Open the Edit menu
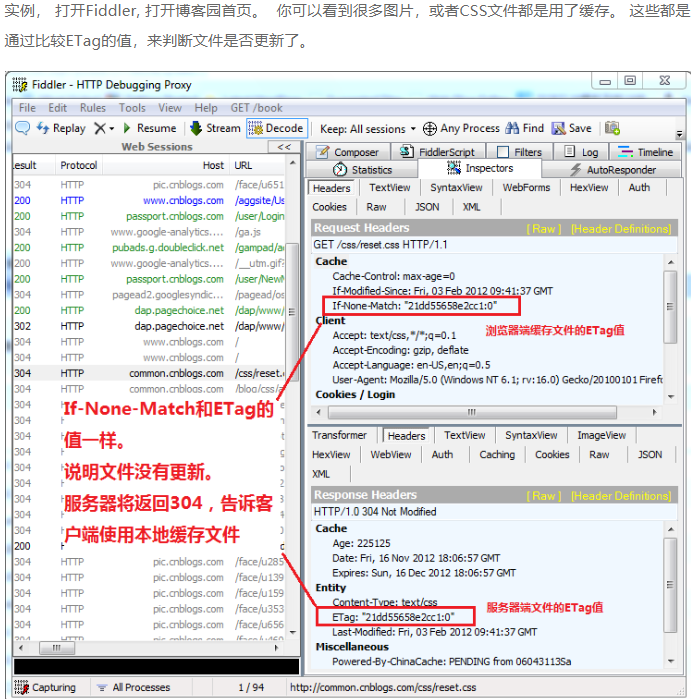Viewport: 691px width, 699px height. [58, 108]
